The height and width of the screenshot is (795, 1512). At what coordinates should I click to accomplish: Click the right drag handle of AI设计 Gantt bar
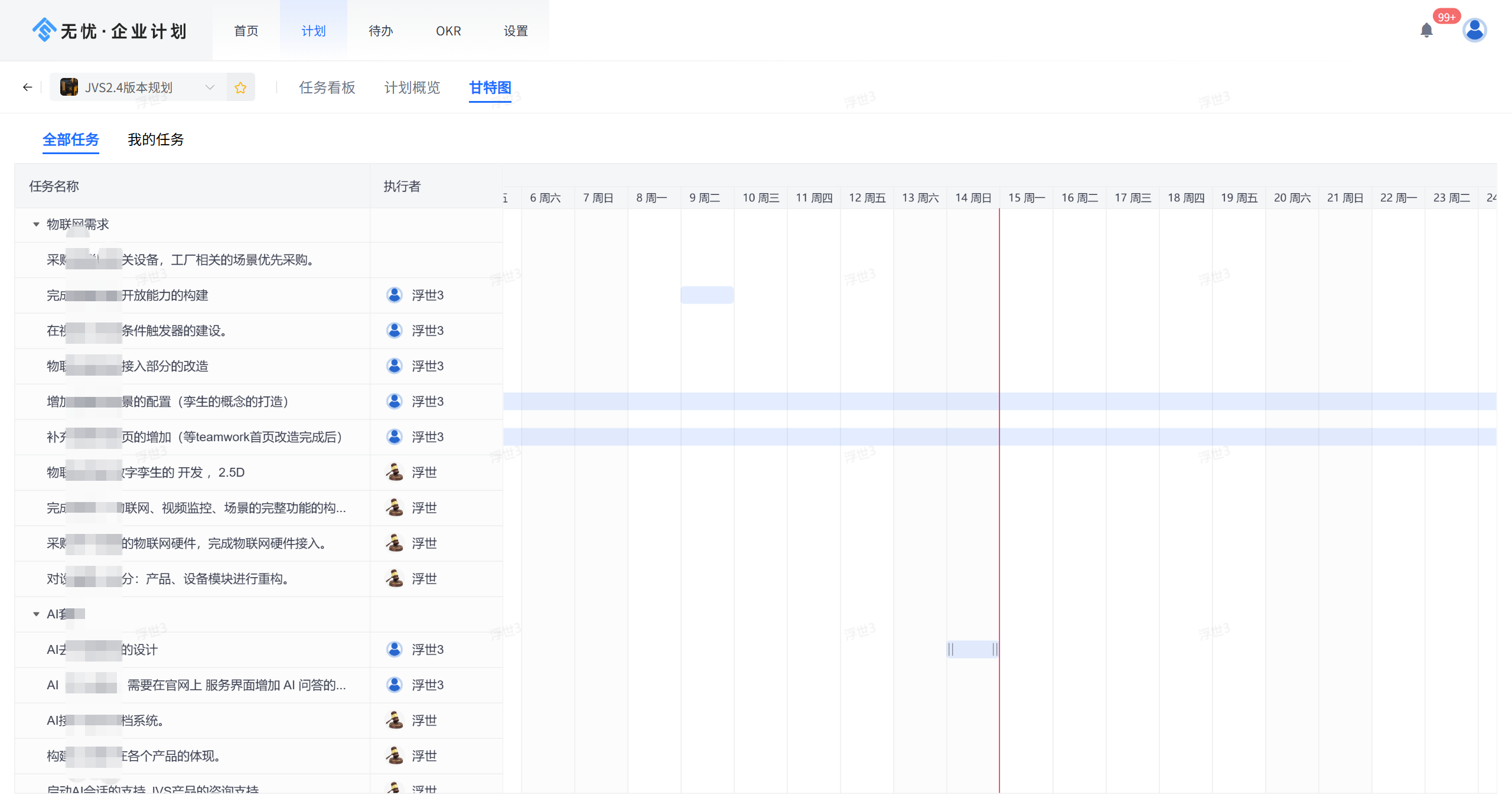click(995, 649)
